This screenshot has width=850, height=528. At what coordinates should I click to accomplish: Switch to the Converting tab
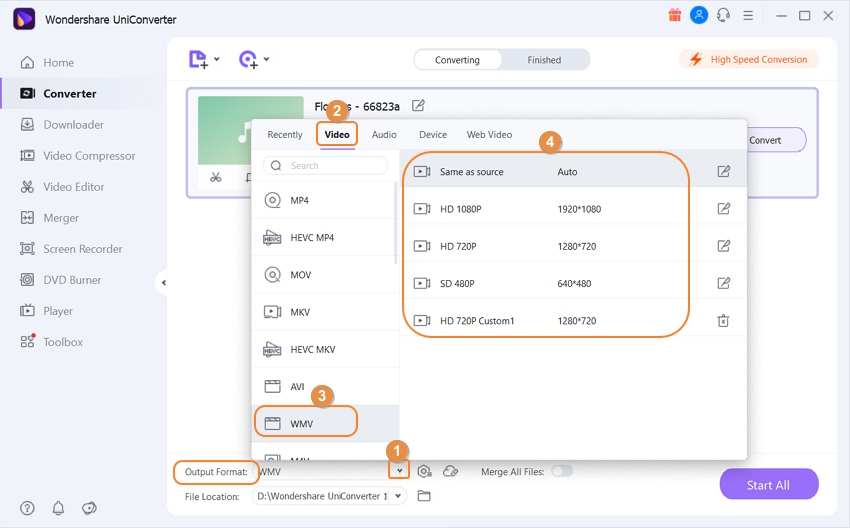(x=458, y=60)
